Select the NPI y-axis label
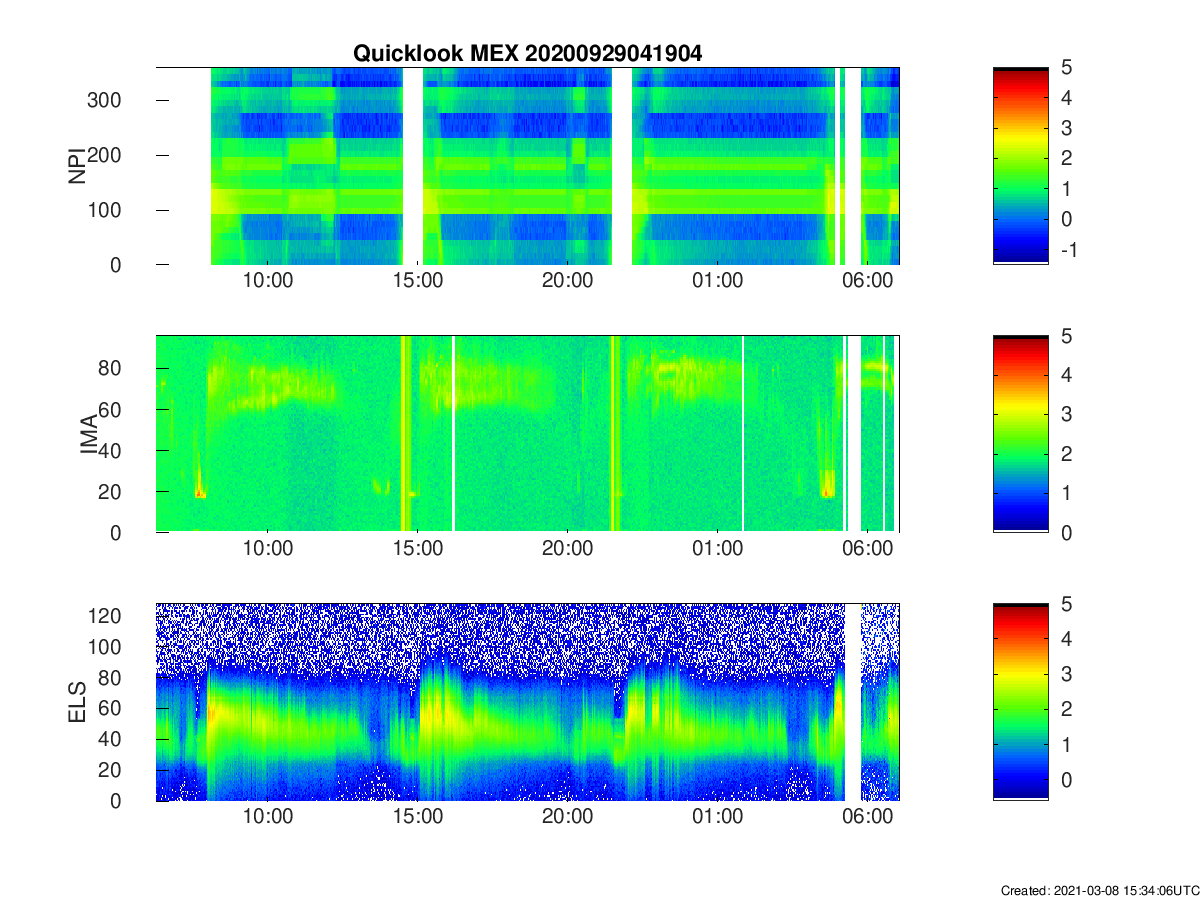The image size is (1200, 900). pos(77,166)
